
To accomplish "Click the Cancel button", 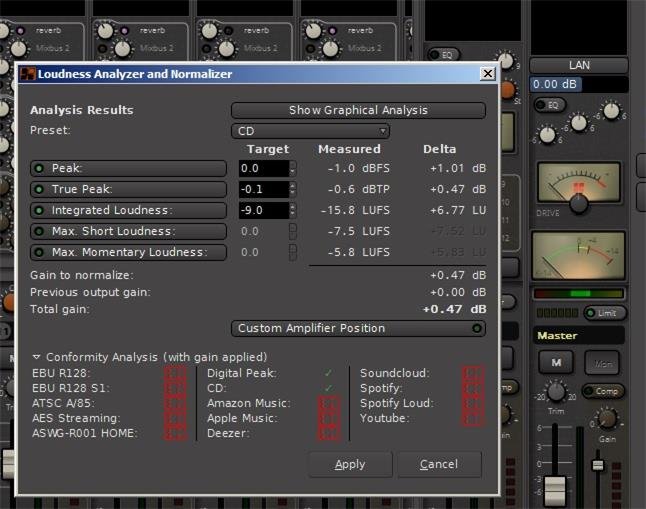I will (439, 464).
